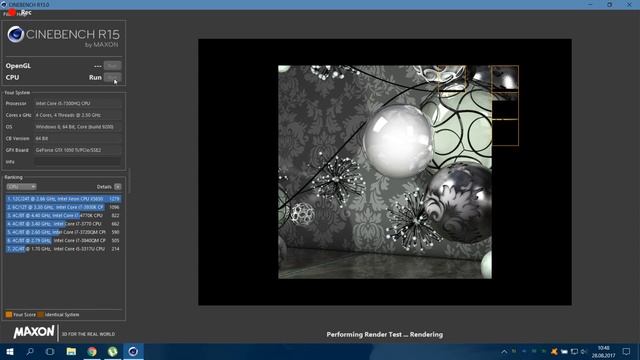Open the taskbar clock and date
Viewport: 640px width, 360px height.
603,352
